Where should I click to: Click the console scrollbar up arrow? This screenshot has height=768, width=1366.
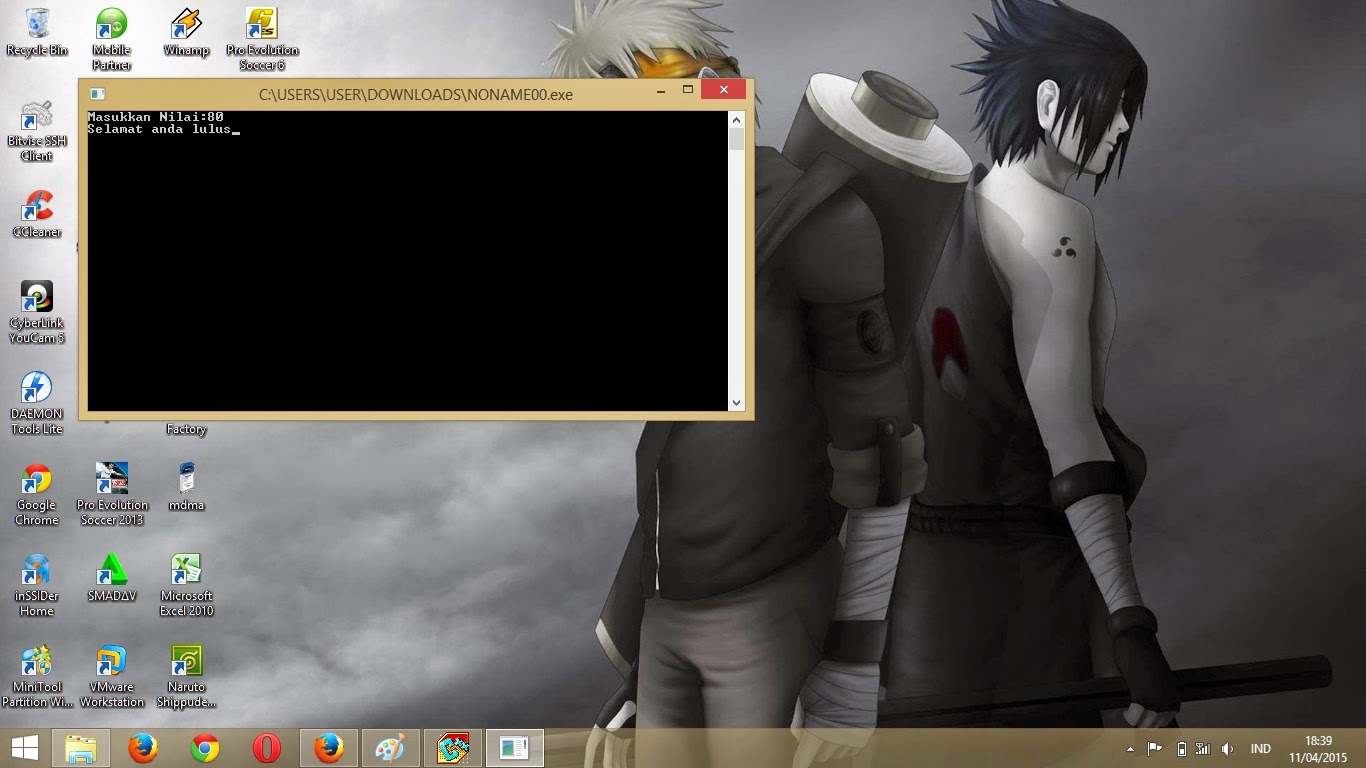[737, 118]
